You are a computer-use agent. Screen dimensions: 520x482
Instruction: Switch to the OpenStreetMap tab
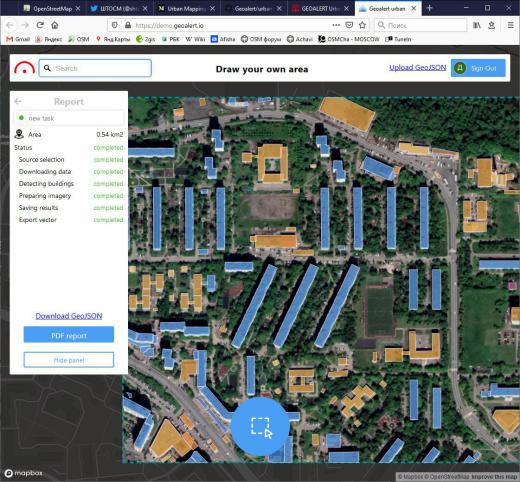point(52,8)
